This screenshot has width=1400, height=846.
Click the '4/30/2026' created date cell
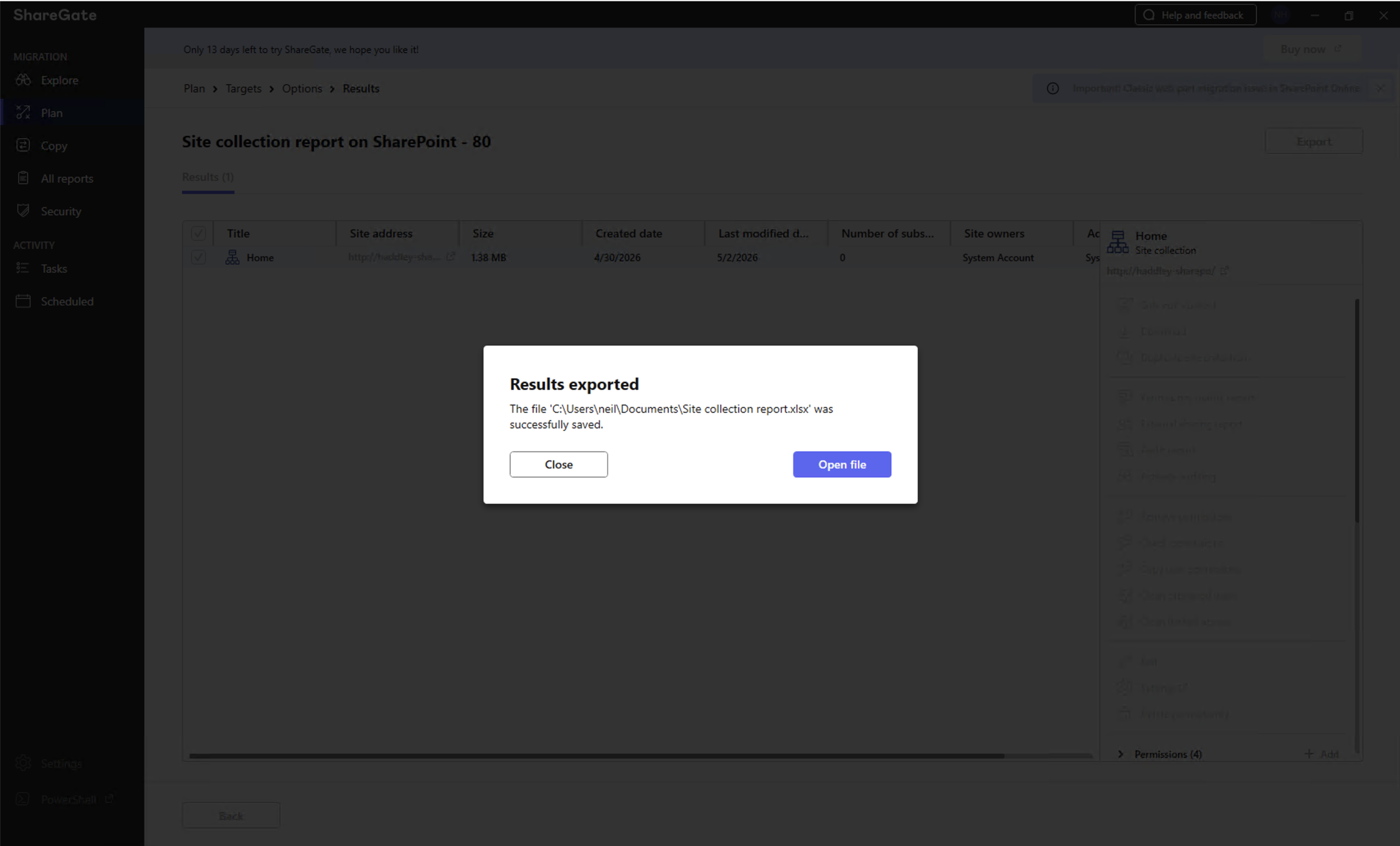coord(617,257)
